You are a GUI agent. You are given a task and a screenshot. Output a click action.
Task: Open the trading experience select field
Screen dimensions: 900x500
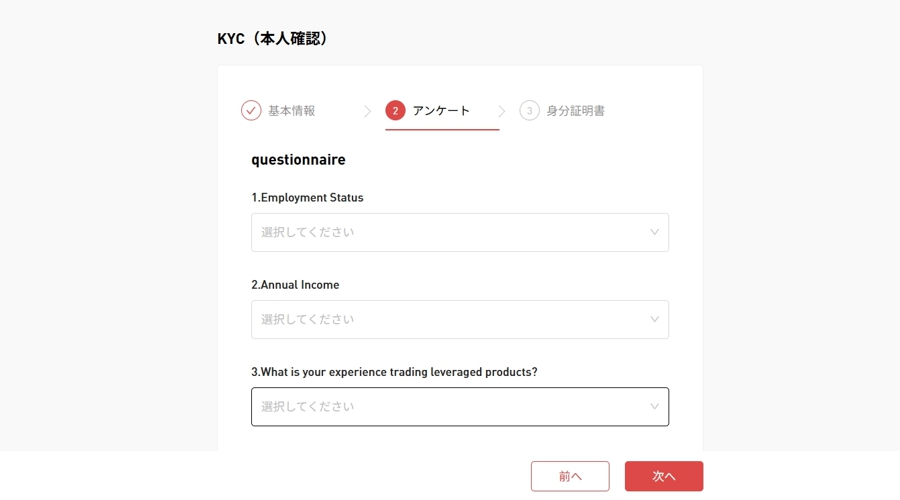click(460, 406)
